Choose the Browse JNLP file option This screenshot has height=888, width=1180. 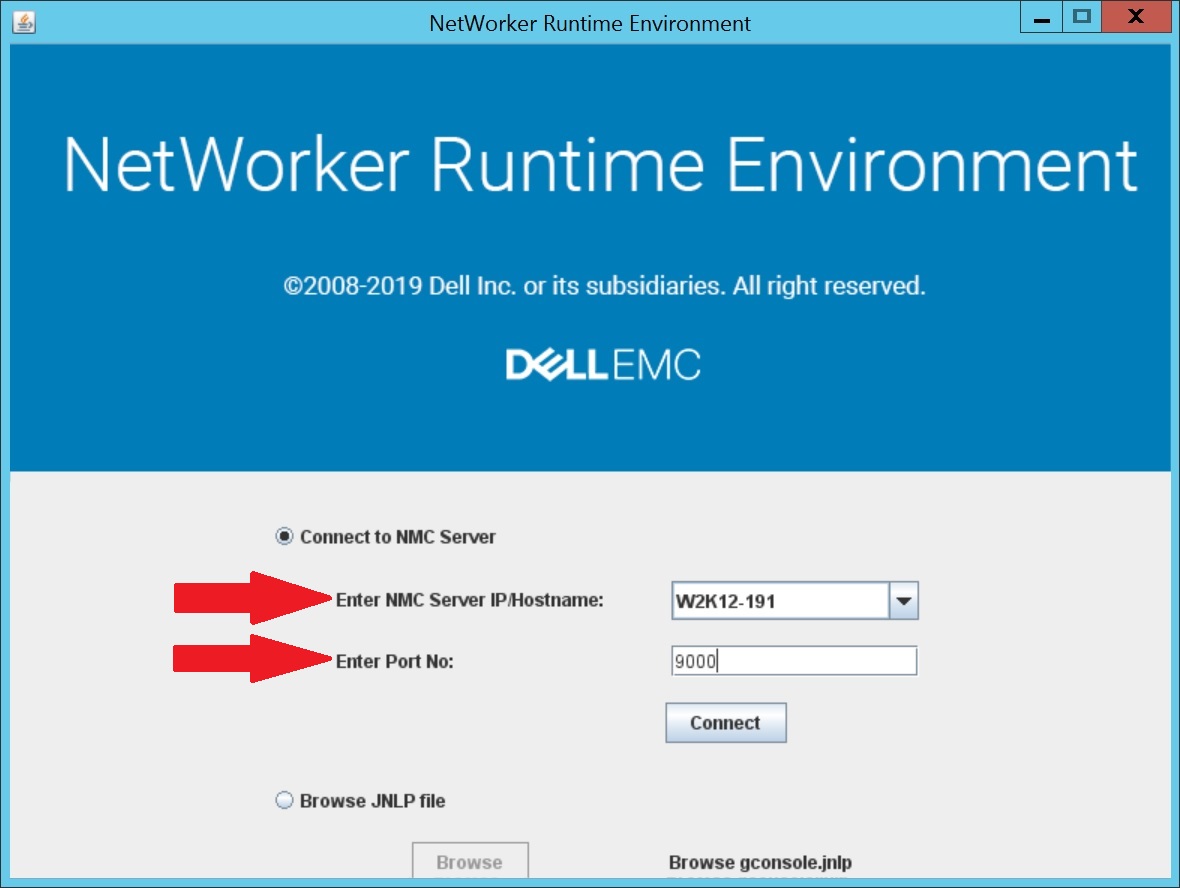point(284,801)
